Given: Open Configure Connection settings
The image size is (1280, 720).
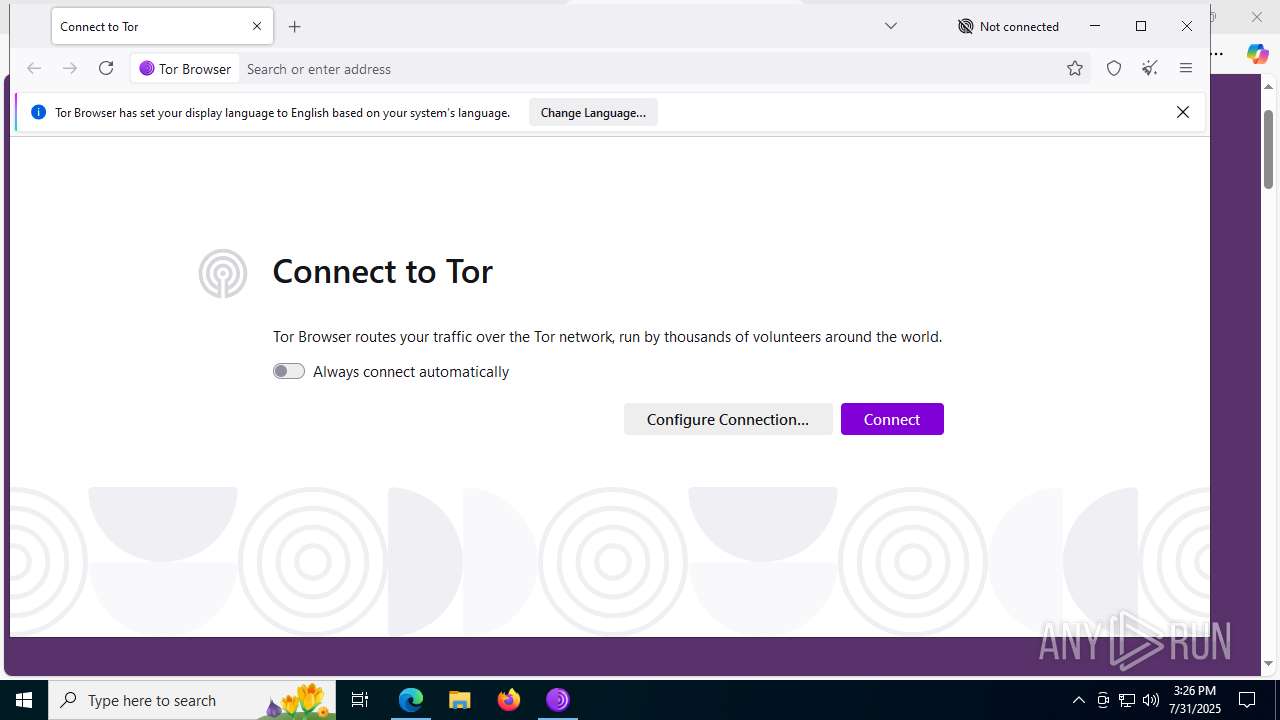Looking at the screenshot, I should click(x=728, y=419).
